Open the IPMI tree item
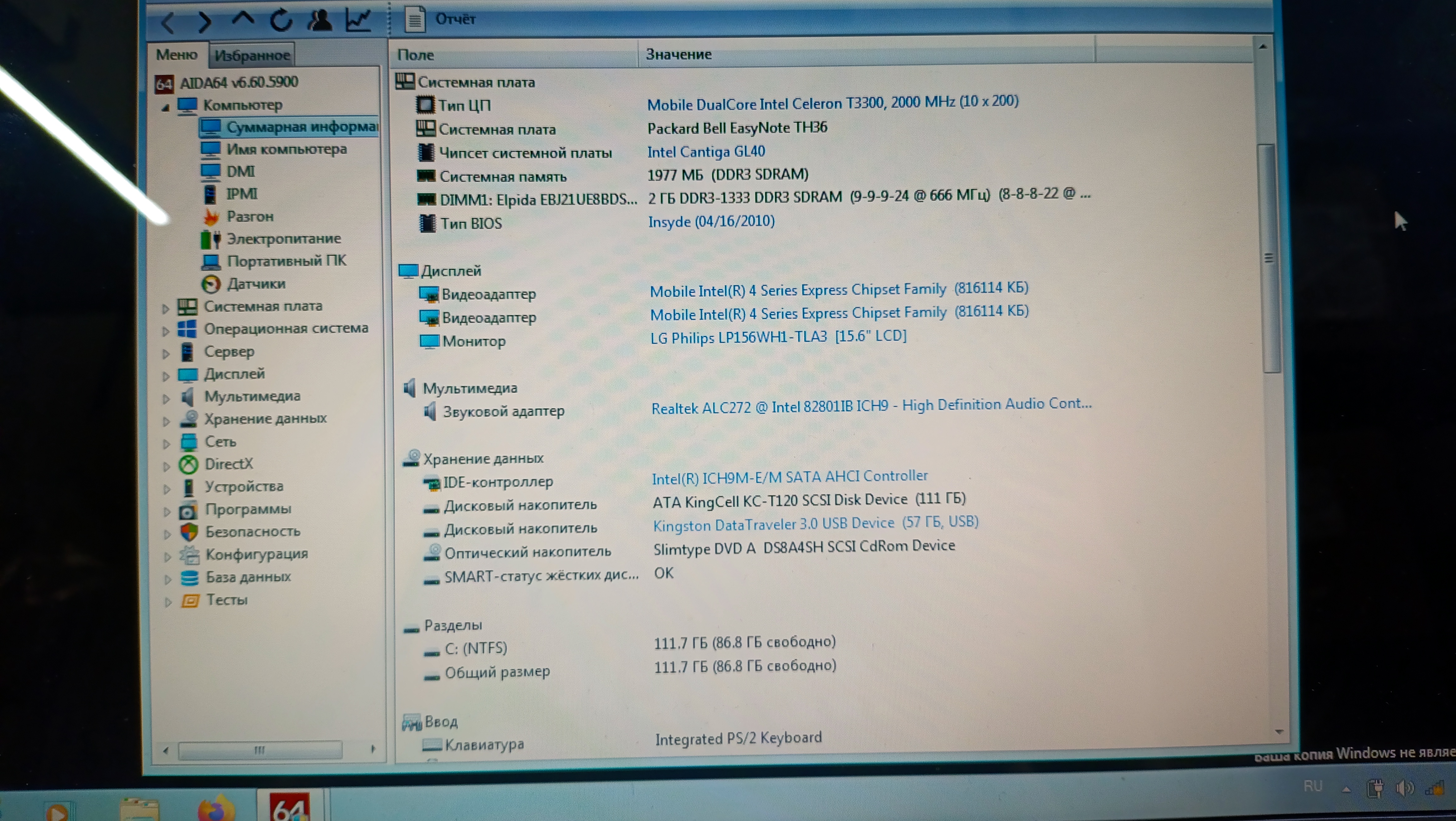 coord(230,194)
